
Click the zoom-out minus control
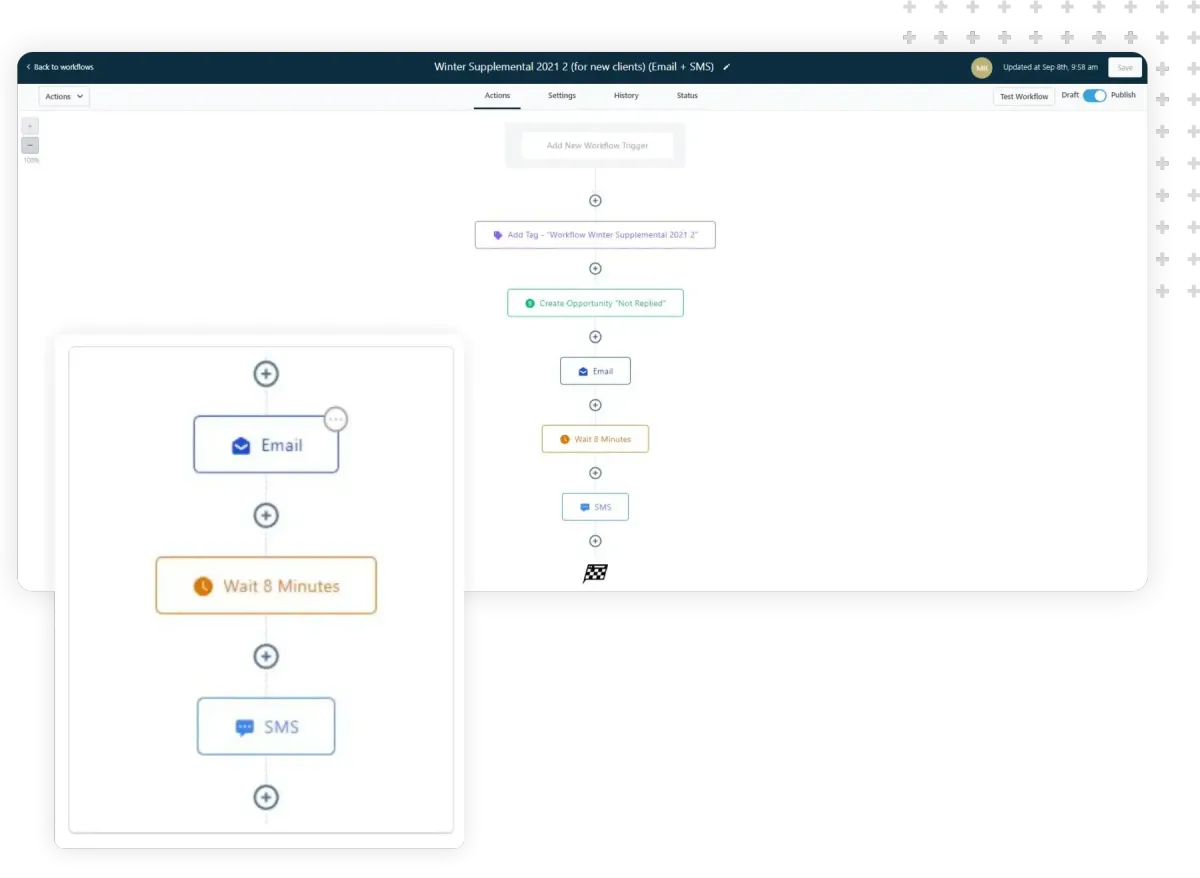point(30,144)
